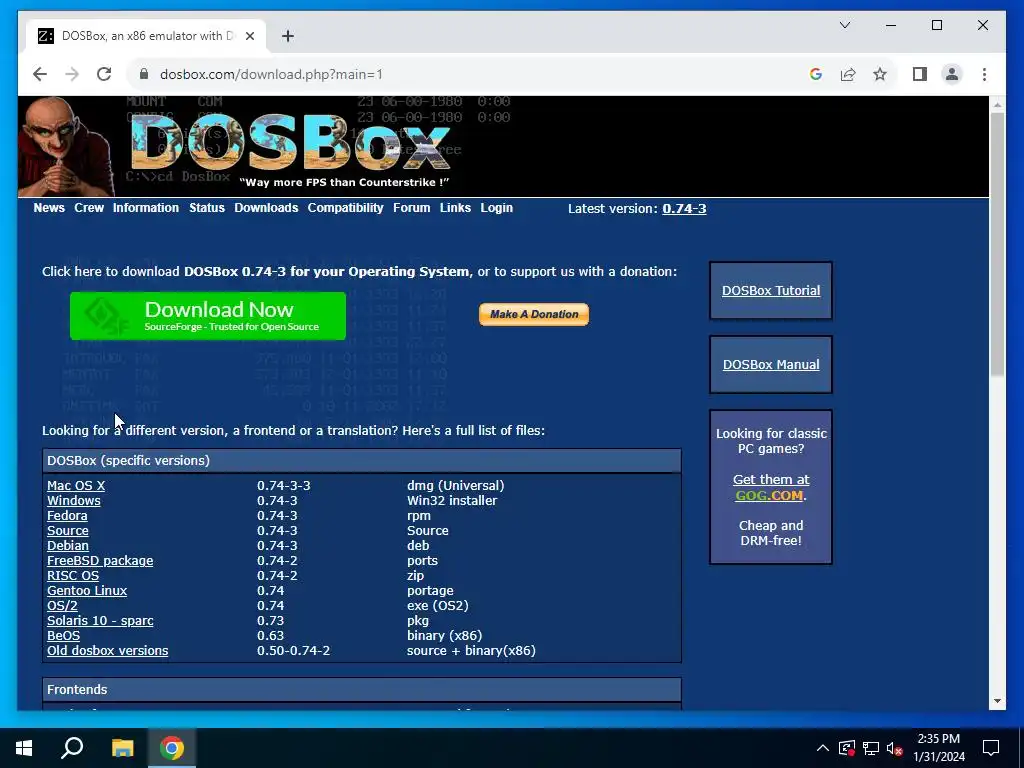Open the Chrome three-dot menu
The height and width of the screenshot is (768, 1024).
pos(984,74)
